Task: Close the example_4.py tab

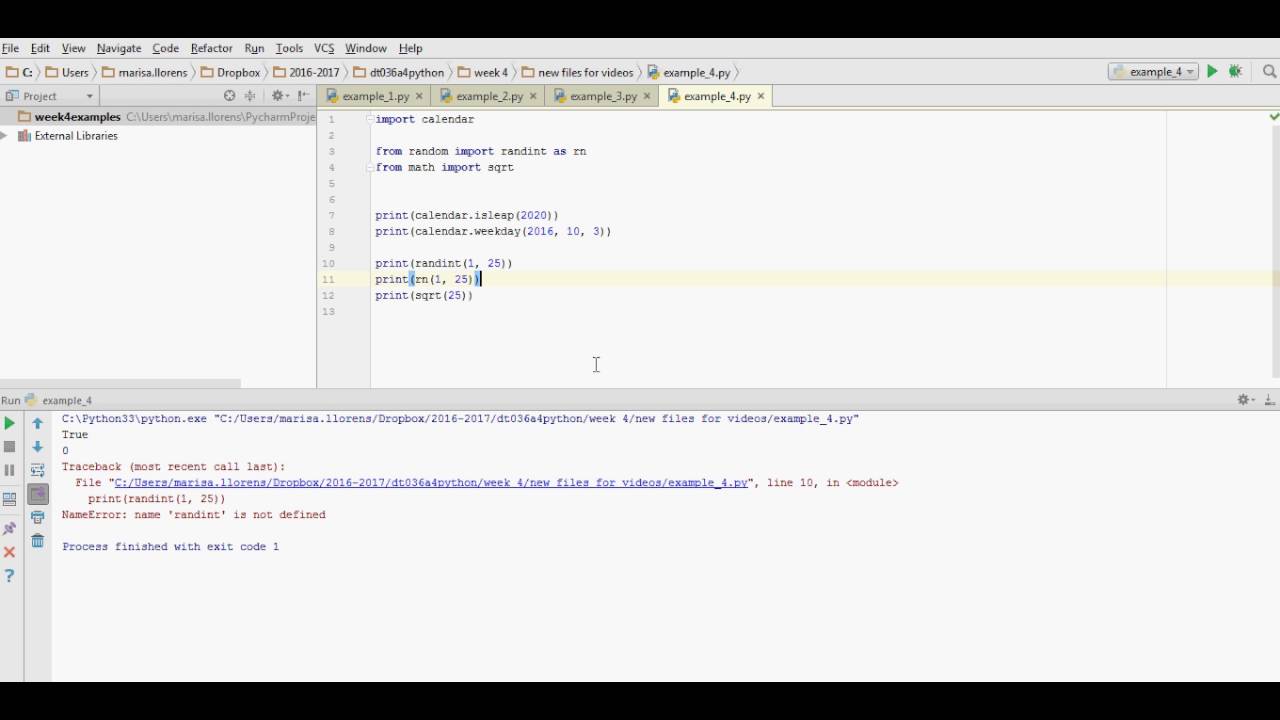Action: 761,96
